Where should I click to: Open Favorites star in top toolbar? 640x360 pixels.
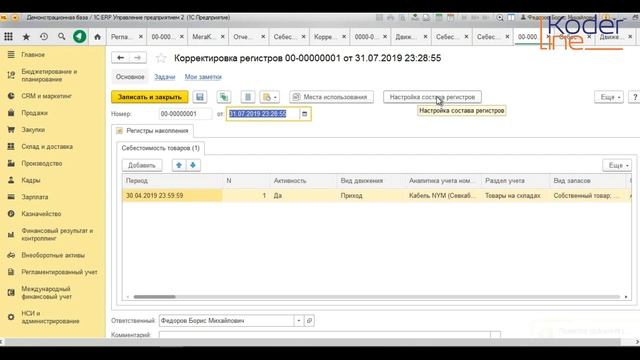26,37
